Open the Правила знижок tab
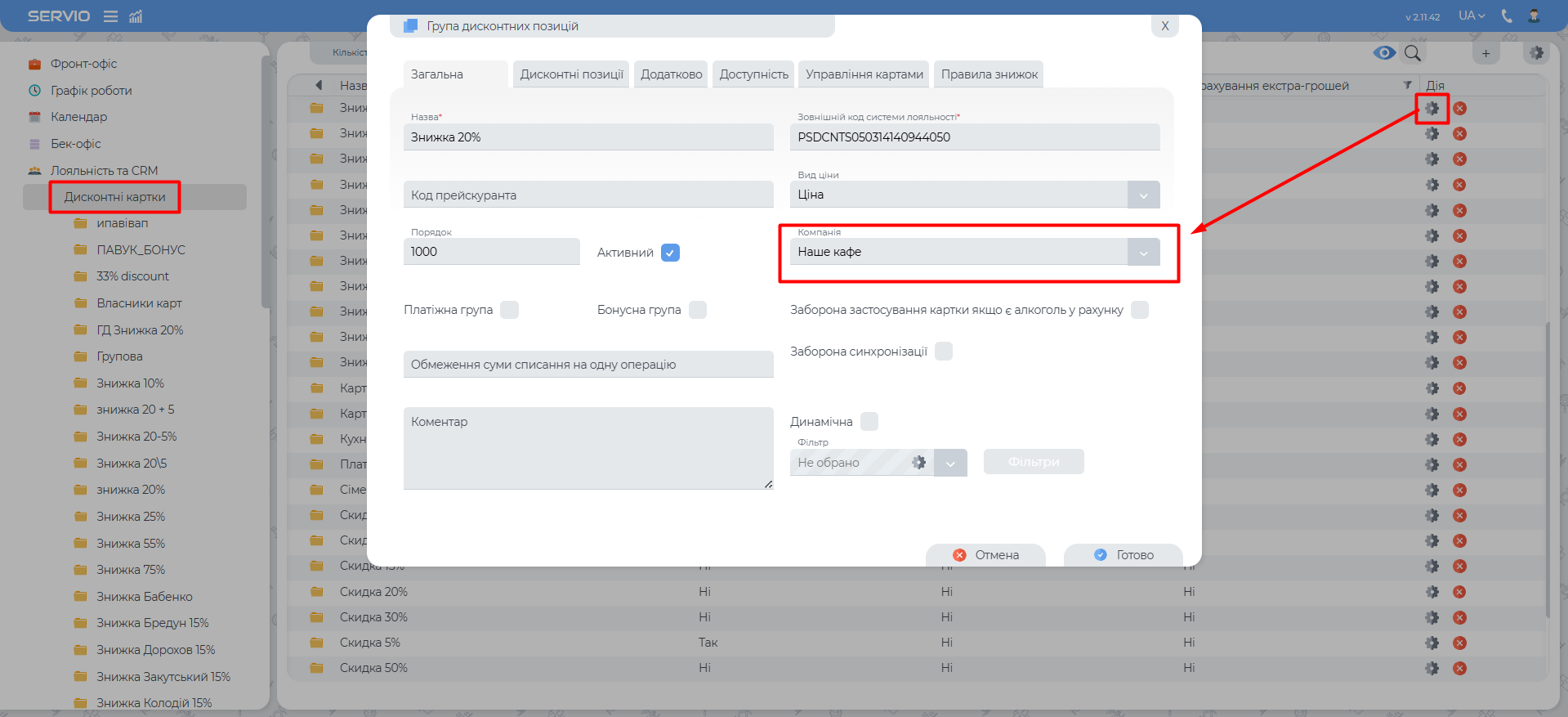This screenshot has height=717, width=1568. point(989,74)
